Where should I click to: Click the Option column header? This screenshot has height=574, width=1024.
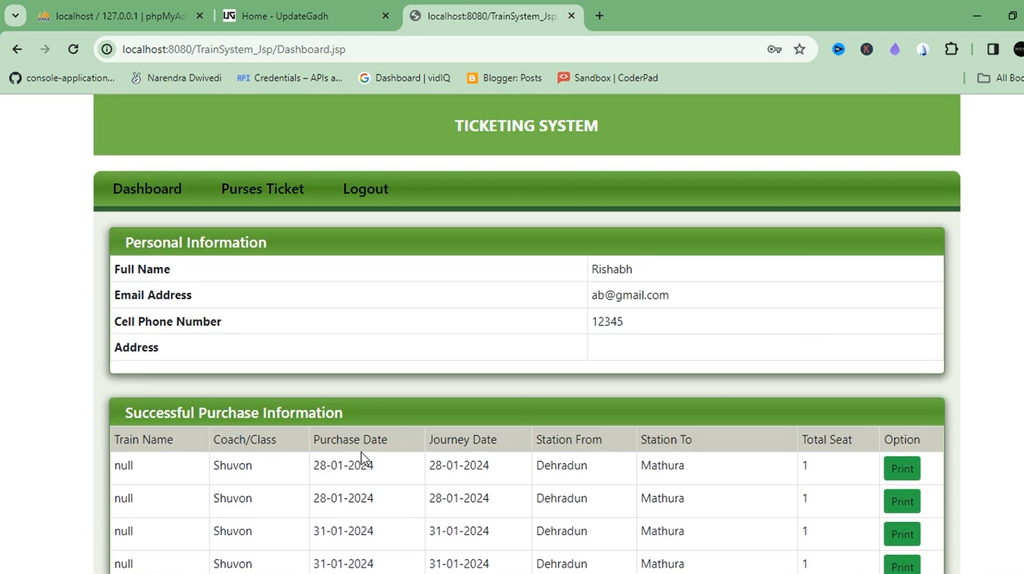click(x=902, y=439)
